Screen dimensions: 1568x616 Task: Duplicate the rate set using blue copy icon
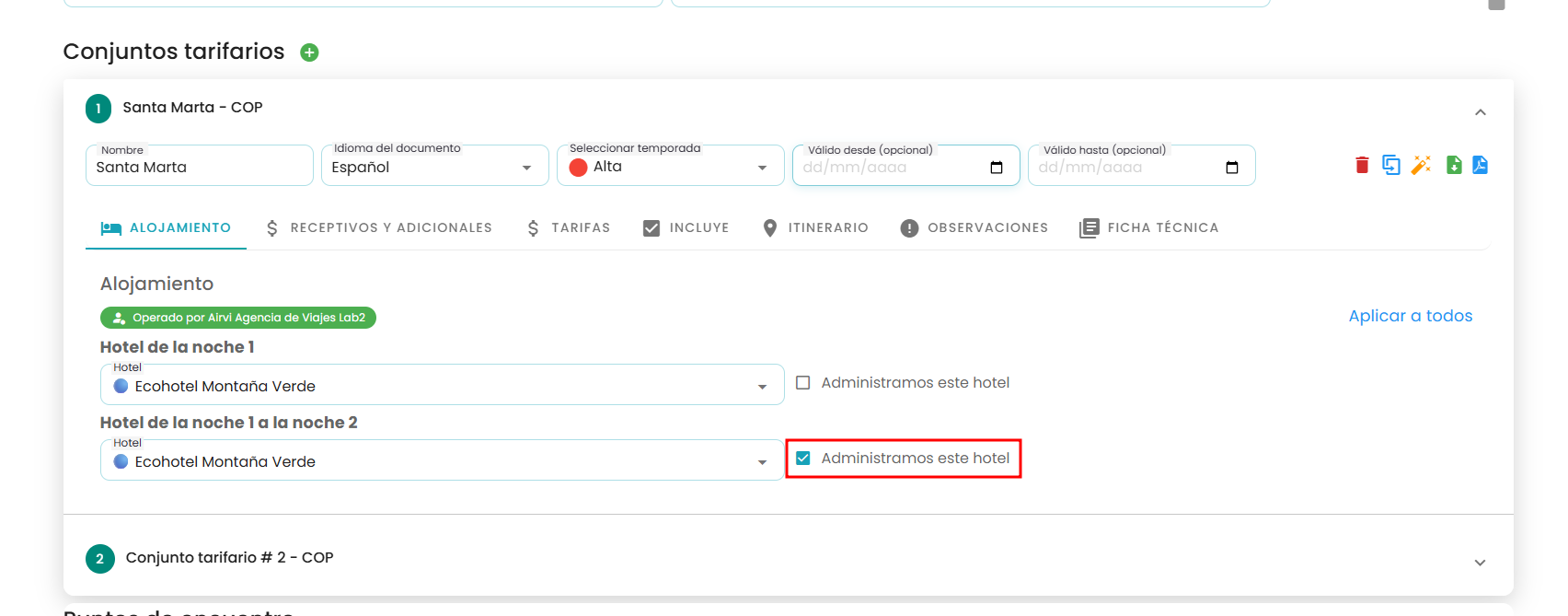pyautogui.click(x=1391, y=165)
